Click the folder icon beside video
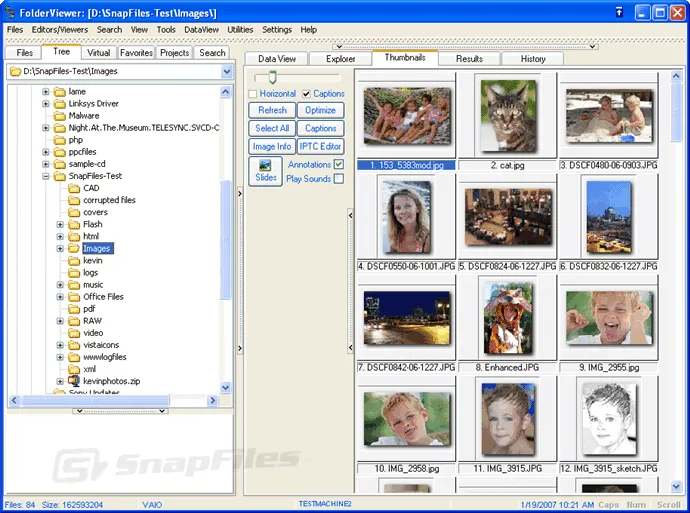 [74, 333]
